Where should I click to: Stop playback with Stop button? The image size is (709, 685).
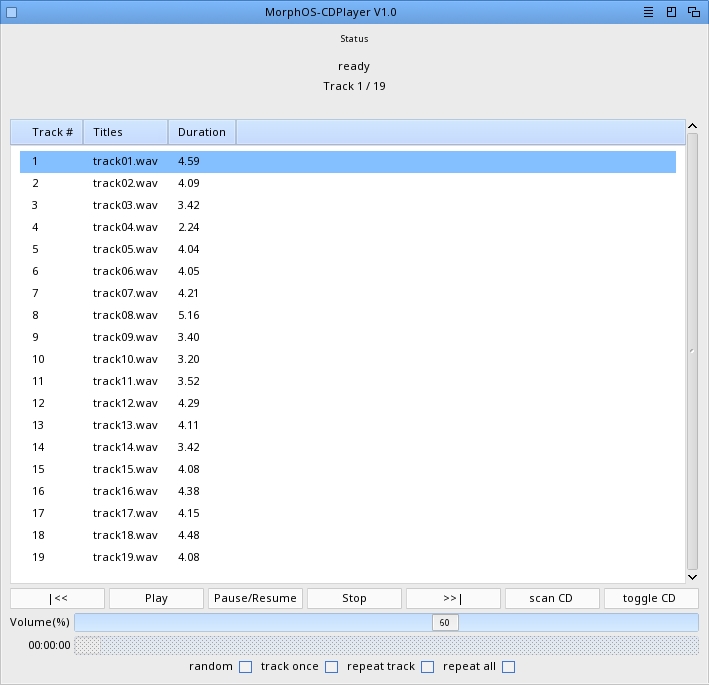[354, 598]
